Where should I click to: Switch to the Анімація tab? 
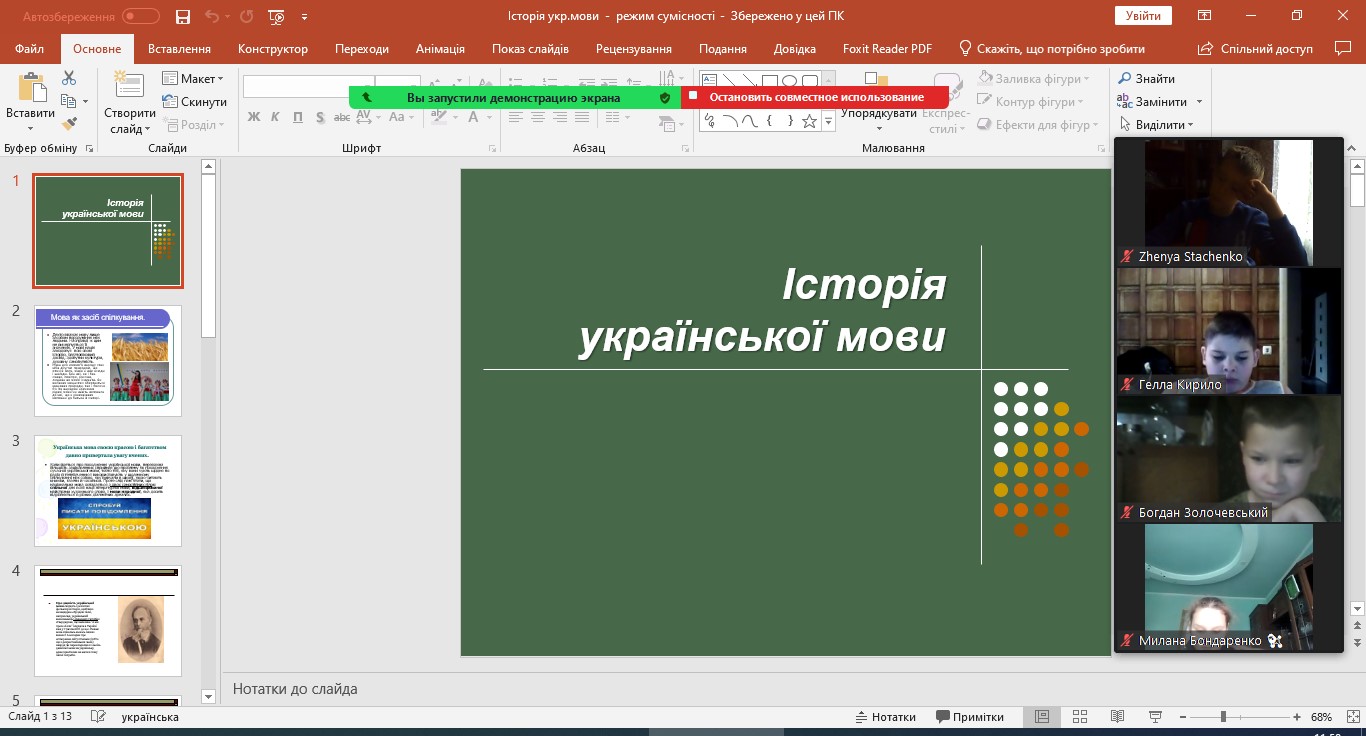[440, 49]
